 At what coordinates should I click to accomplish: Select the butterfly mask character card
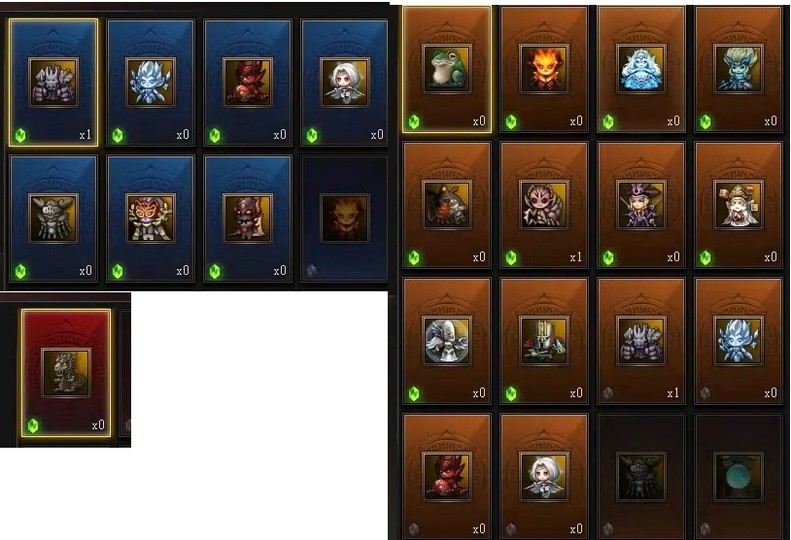pyautogui.click(x=150, y=219)
